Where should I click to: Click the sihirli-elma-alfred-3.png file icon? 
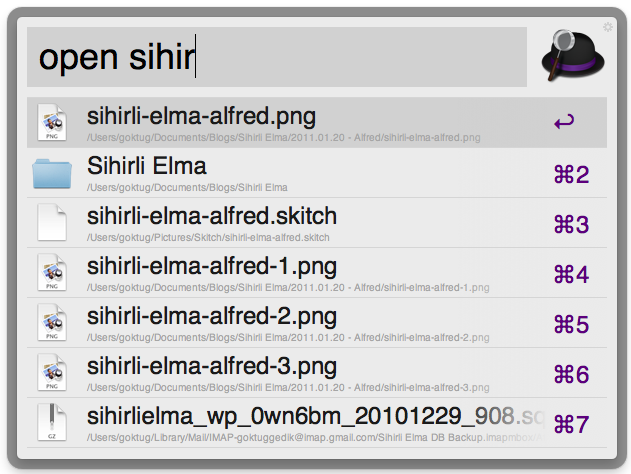click(52, 373)
